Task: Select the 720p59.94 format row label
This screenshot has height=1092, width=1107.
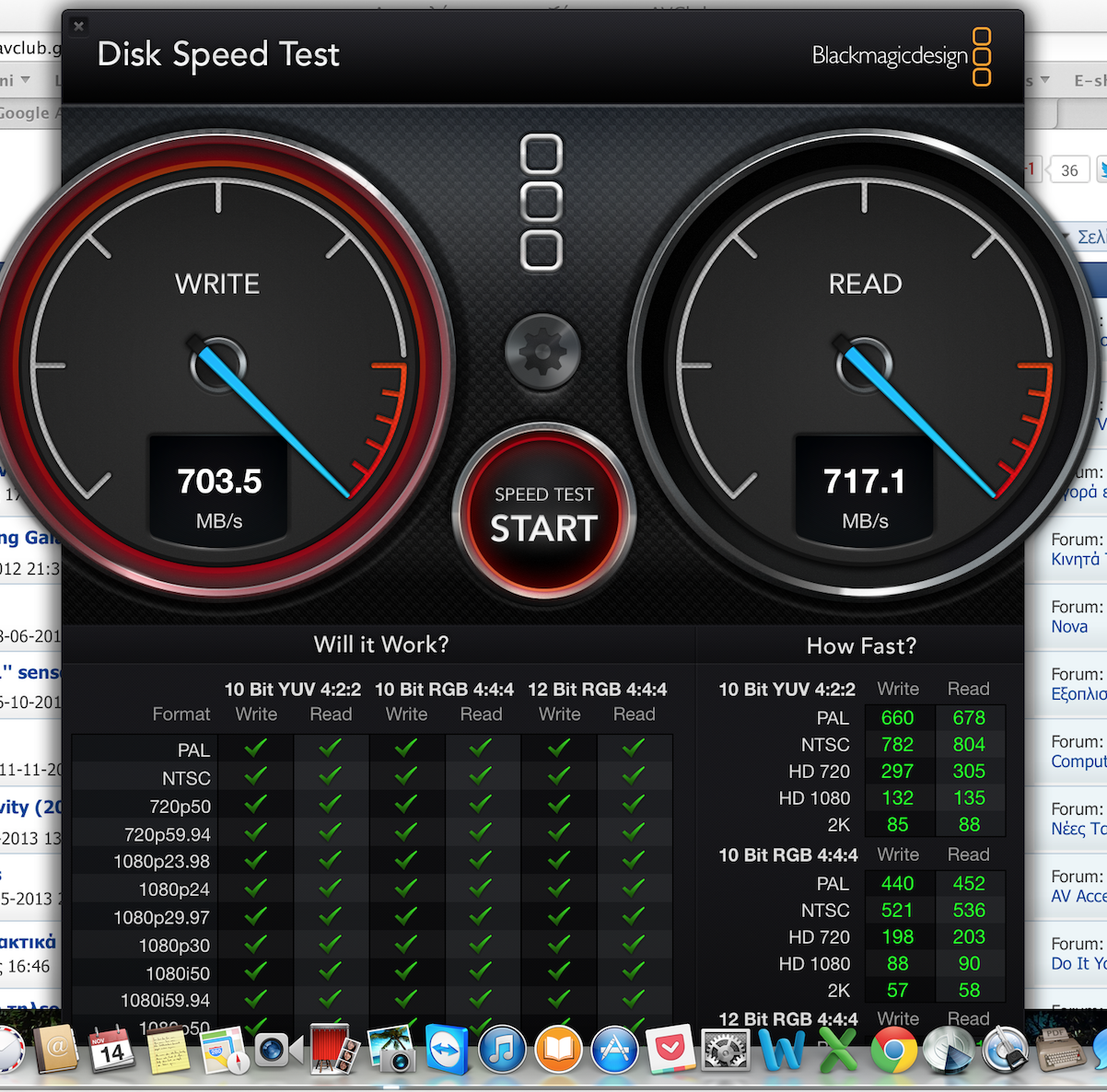Action: [168, 835]
